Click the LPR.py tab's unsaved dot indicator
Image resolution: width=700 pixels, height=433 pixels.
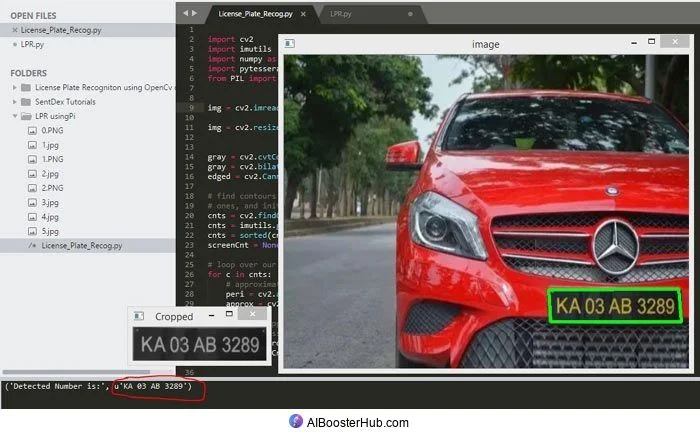click(410, 14)
